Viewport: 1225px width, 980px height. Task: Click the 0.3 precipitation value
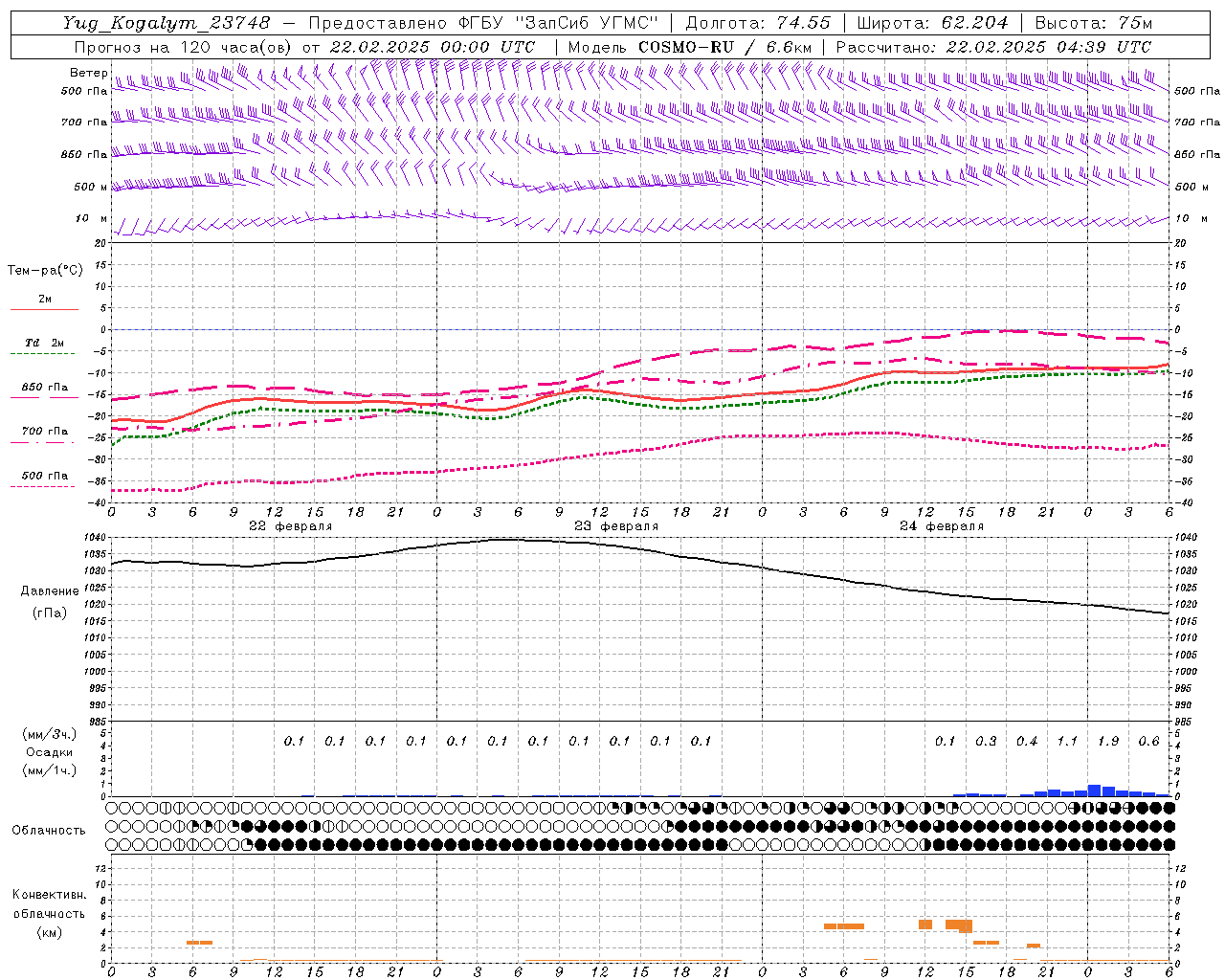click(x=986, y=741)
